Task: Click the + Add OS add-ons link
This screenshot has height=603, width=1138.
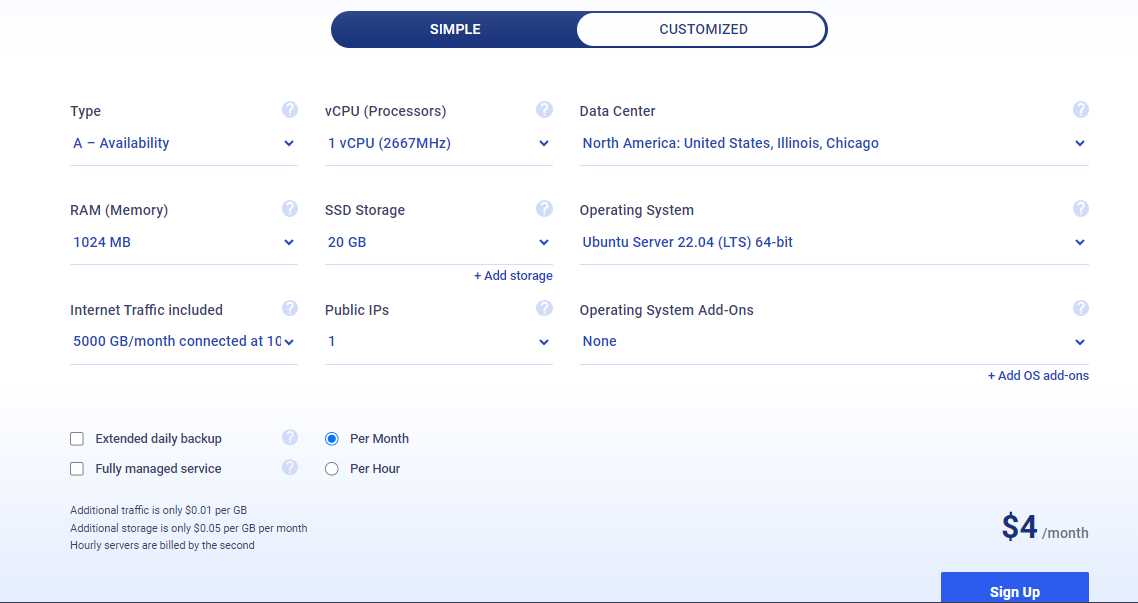Action: pyautogui.click(x=1038, y=376)
